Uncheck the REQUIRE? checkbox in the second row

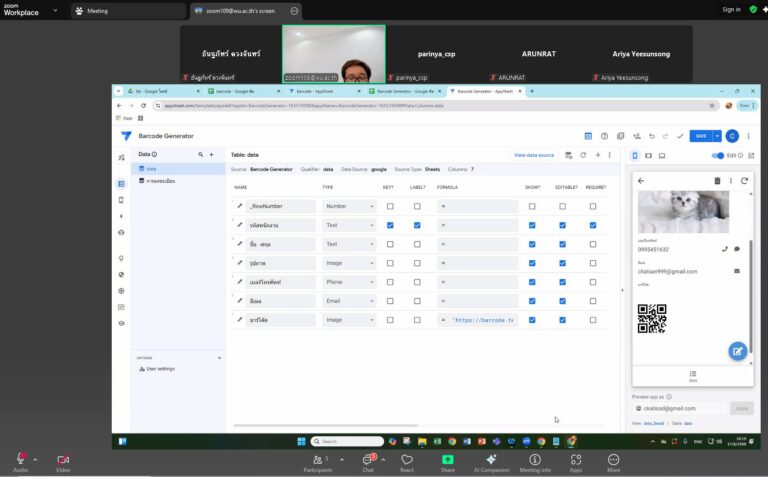point(593,225)
